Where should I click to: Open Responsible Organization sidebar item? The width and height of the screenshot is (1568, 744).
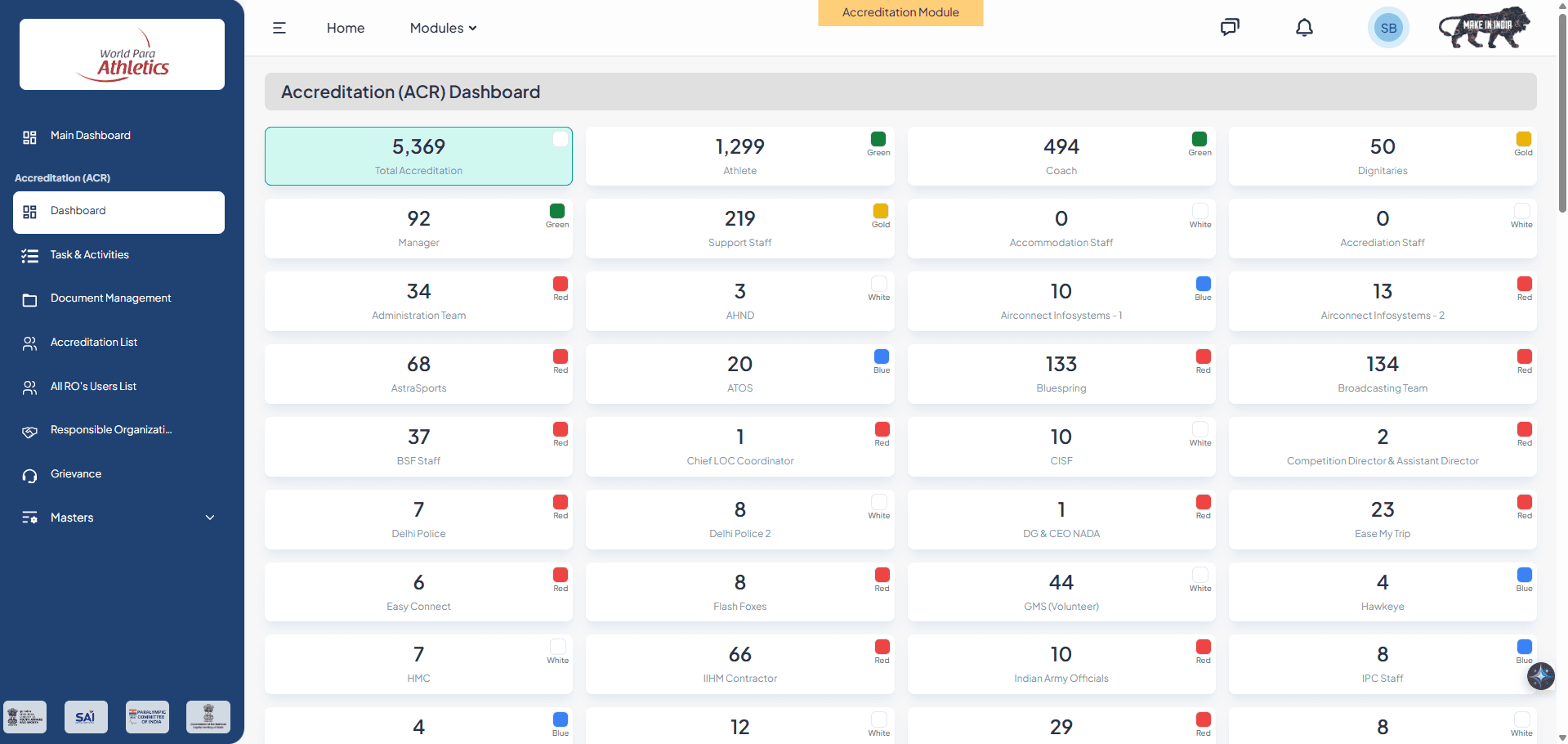click(x=110, y=430)
